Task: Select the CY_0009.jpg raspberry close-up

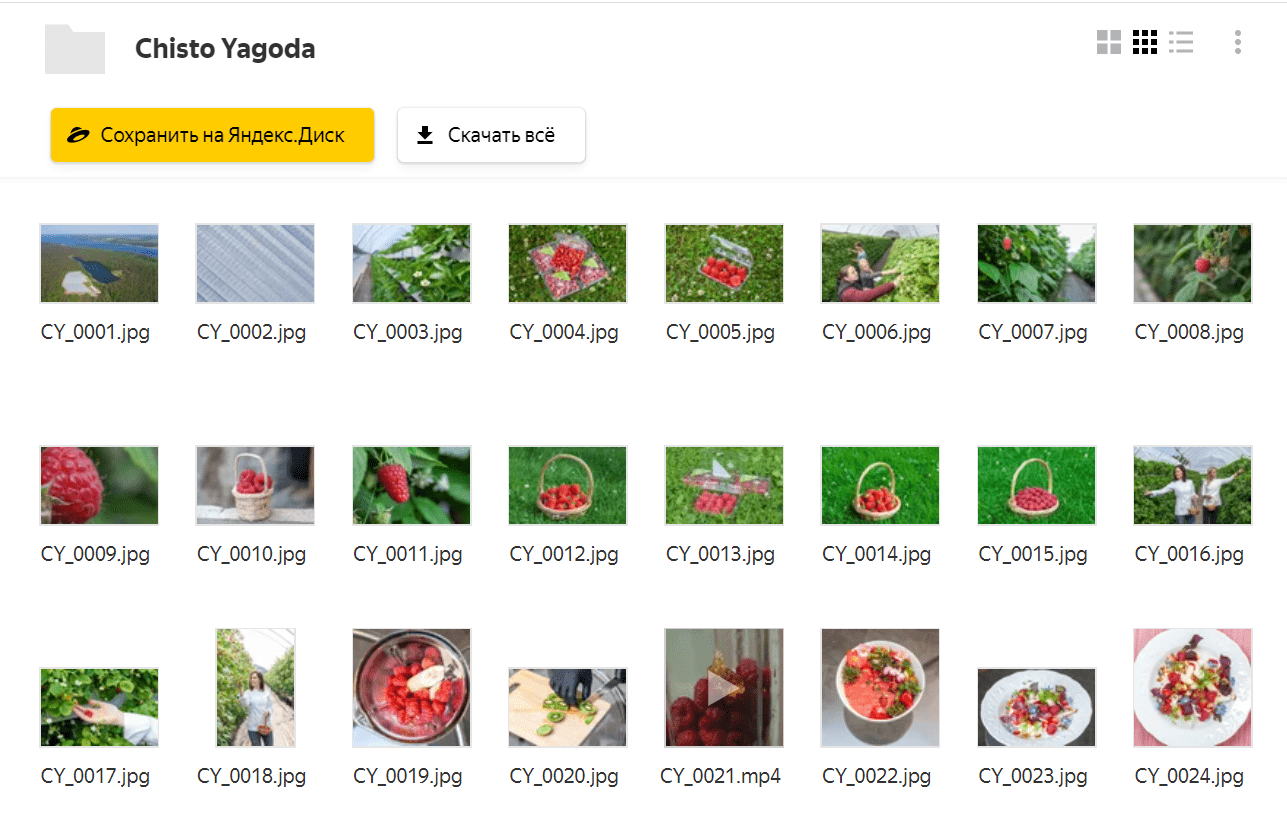Action: tap(99, 485)
